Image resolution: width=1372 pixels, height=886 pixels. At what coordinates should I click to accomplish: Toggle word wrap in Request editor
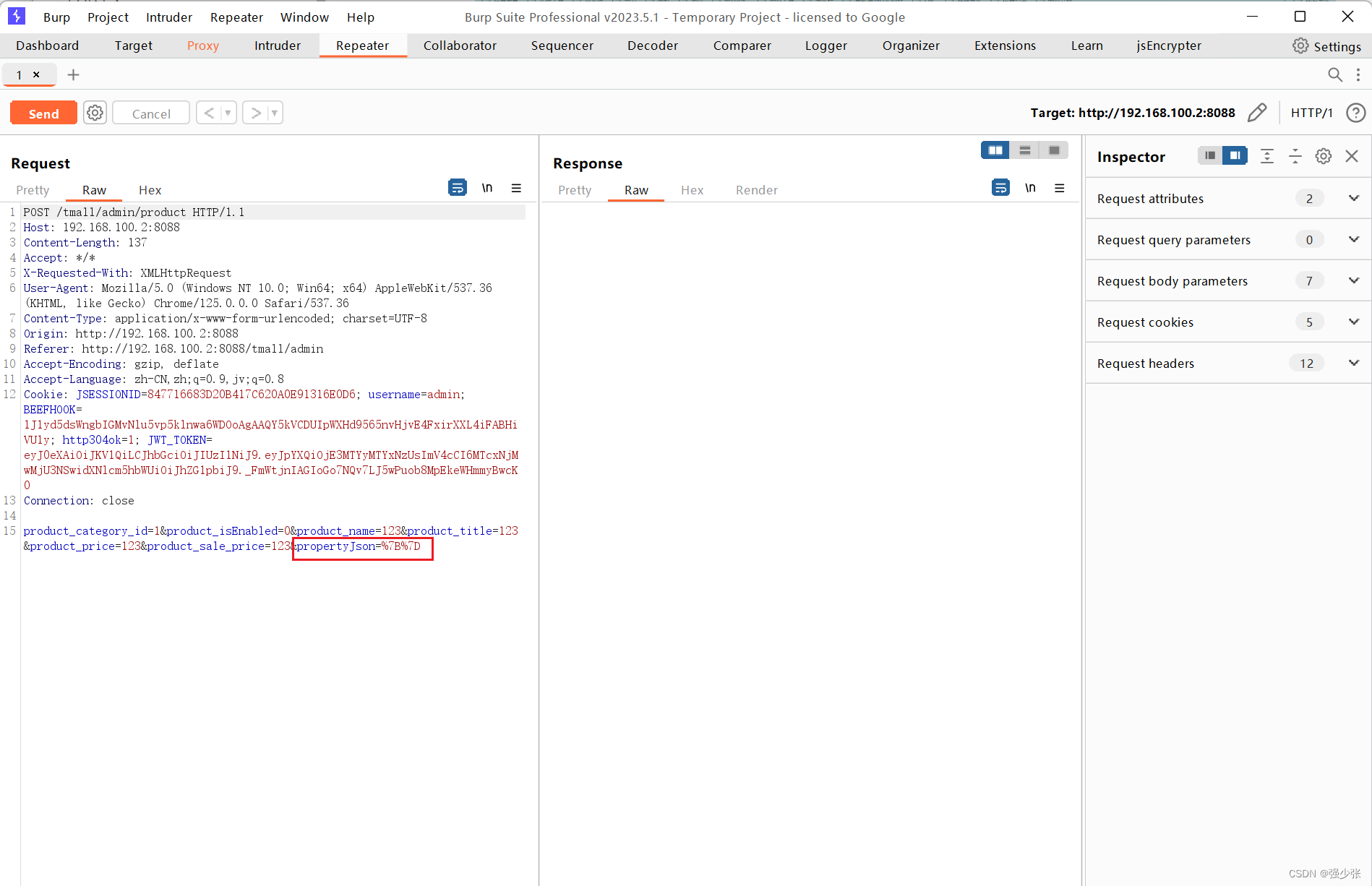[458, 188]
